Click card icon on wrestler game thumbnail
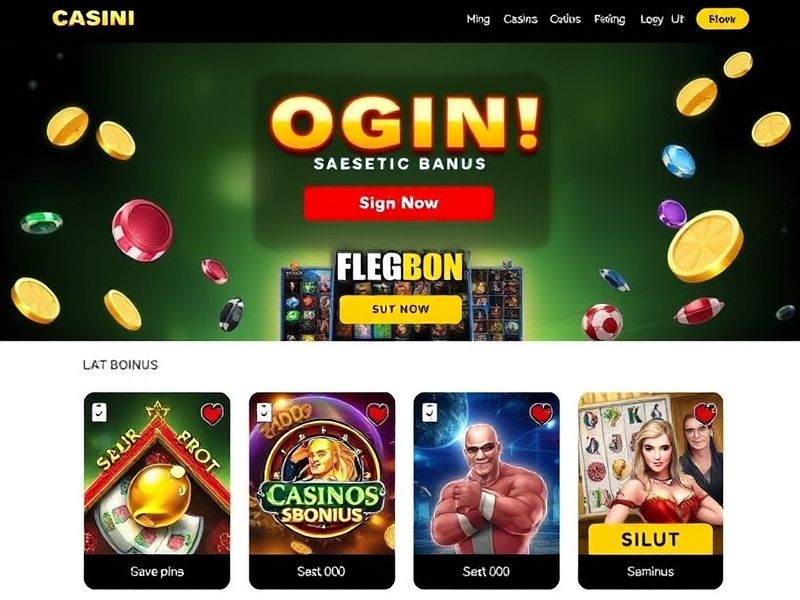The width and height of the screenshot is (800, 600). tap(429, 412)
